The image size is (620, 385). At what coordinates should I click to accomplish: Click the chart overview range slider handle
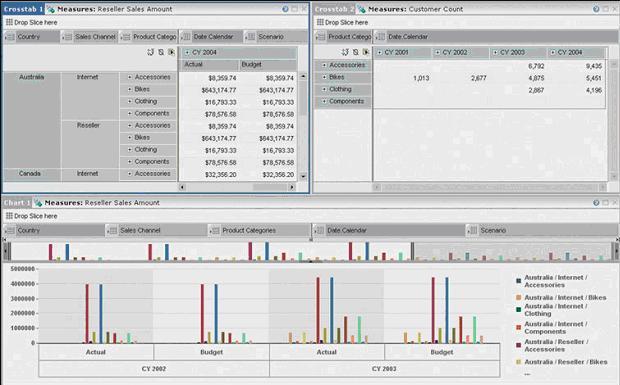[x=412, y=251]
